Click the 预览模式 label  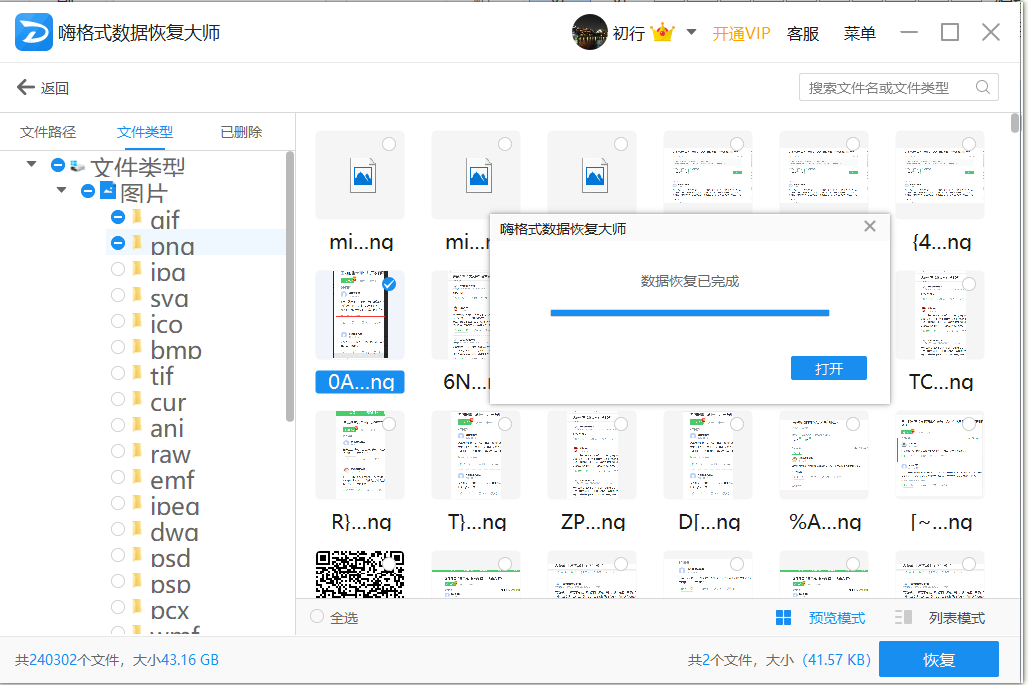tap(837, 618)
